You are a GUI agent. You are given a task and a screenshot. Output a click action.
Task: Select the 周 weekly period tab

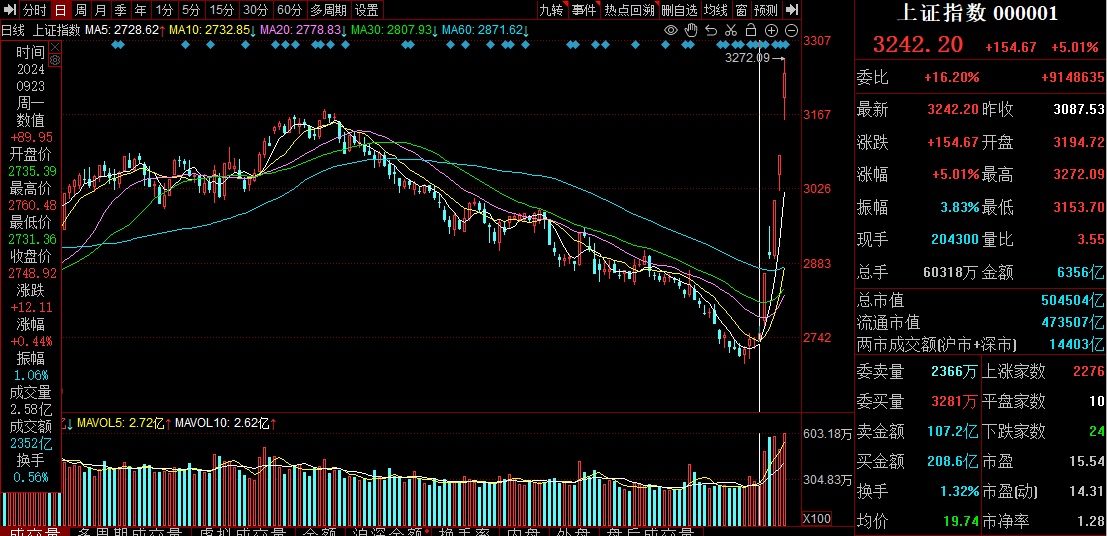pyautogui.click(x=81, y=10)
